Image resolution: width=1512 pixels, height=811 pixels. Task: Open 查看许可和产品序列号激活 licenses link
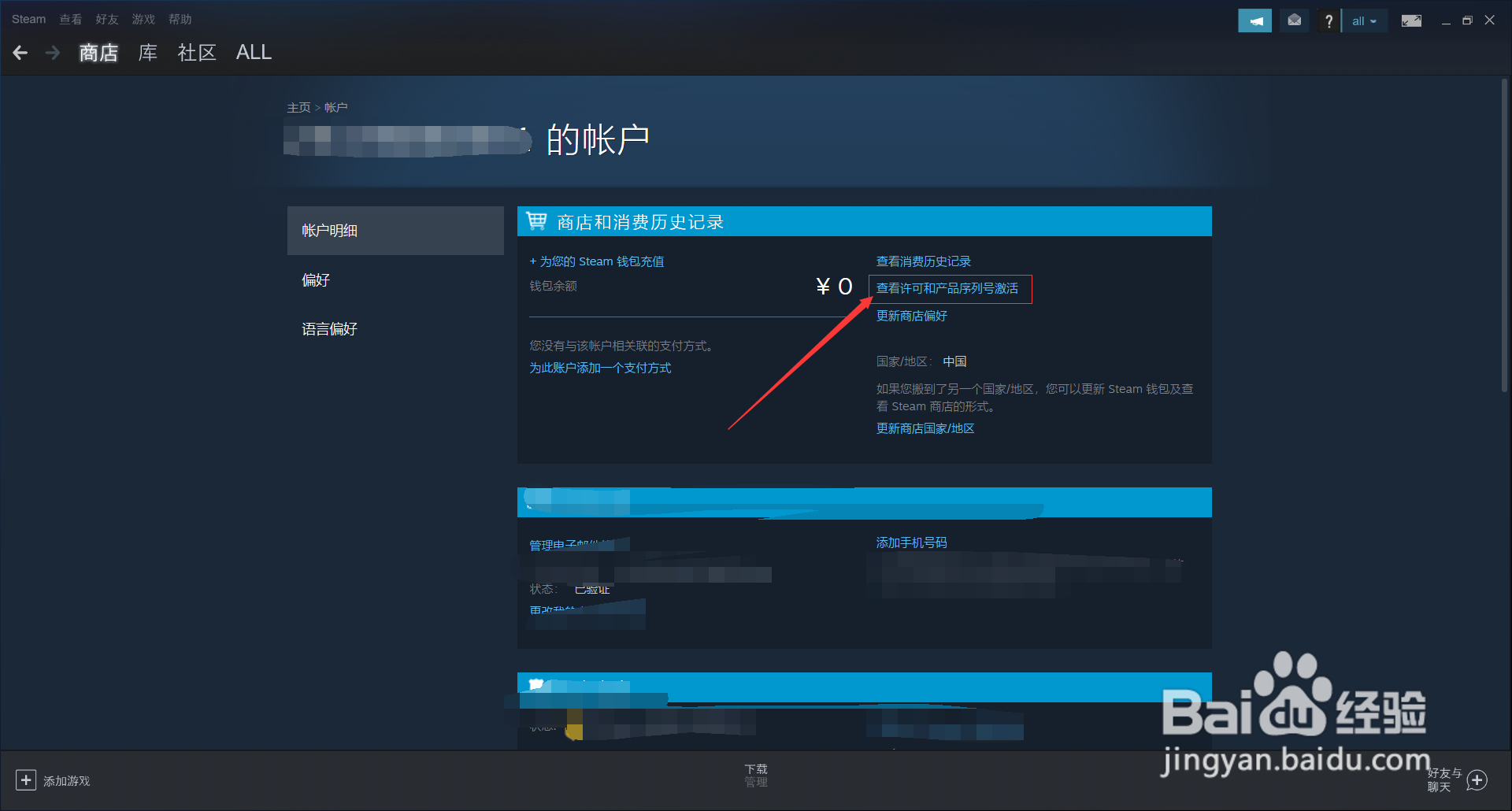(x=947, y=288)
